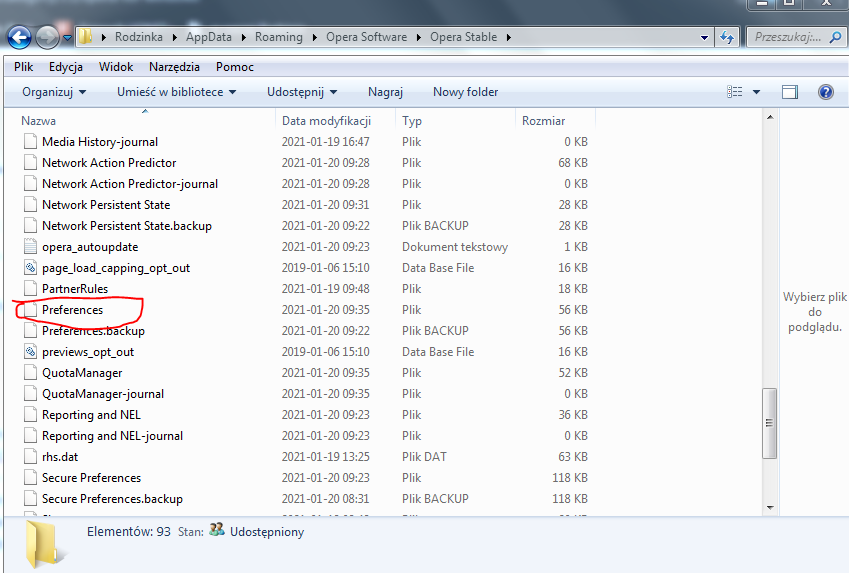The height and width of the screenshot is (573, 849).
Task: Toggle the preview pane icon
Action: coord(790,92)
